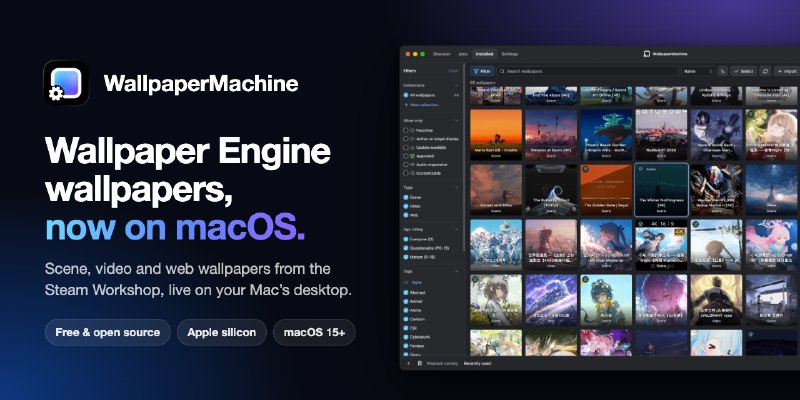Screen dimensions: 800x400
Task: Enable the Audio responsive checkbox
Action: [406, 165]
